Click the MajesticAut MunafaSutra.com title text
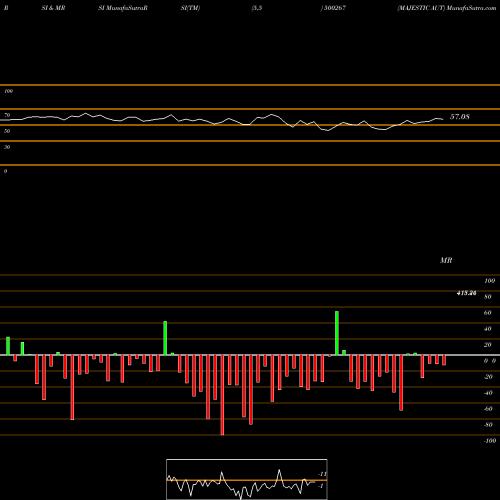Viewport: 500px width, 500px height. pos(447,8)
